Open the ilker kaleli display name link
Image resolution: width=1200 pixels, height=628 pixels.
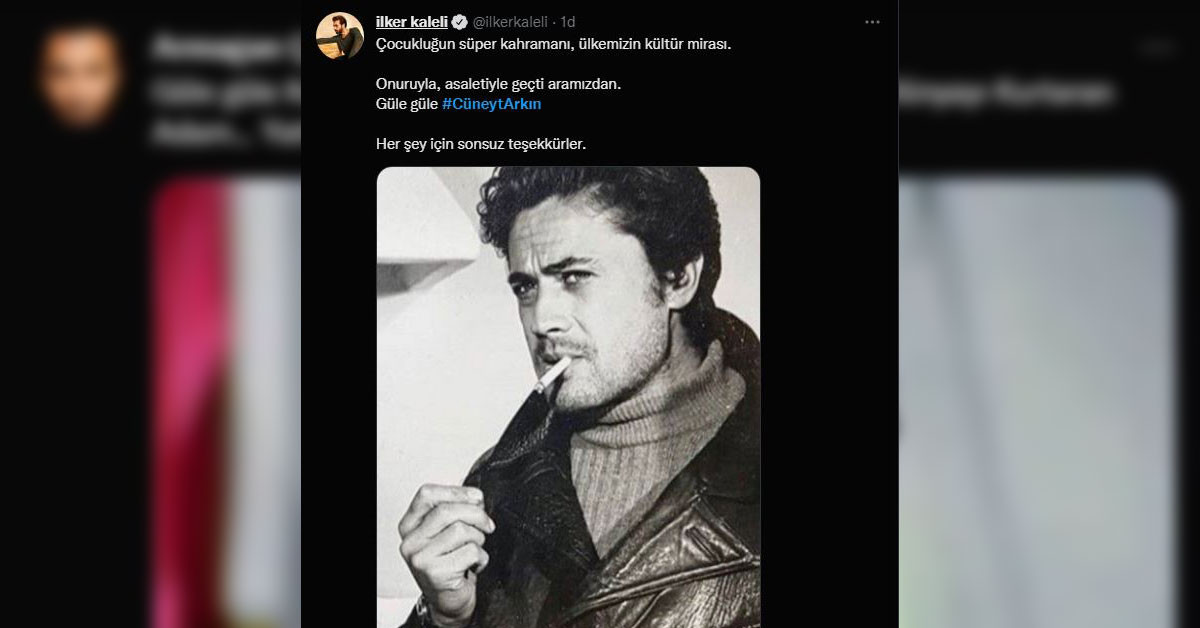[x=411, y=22]
